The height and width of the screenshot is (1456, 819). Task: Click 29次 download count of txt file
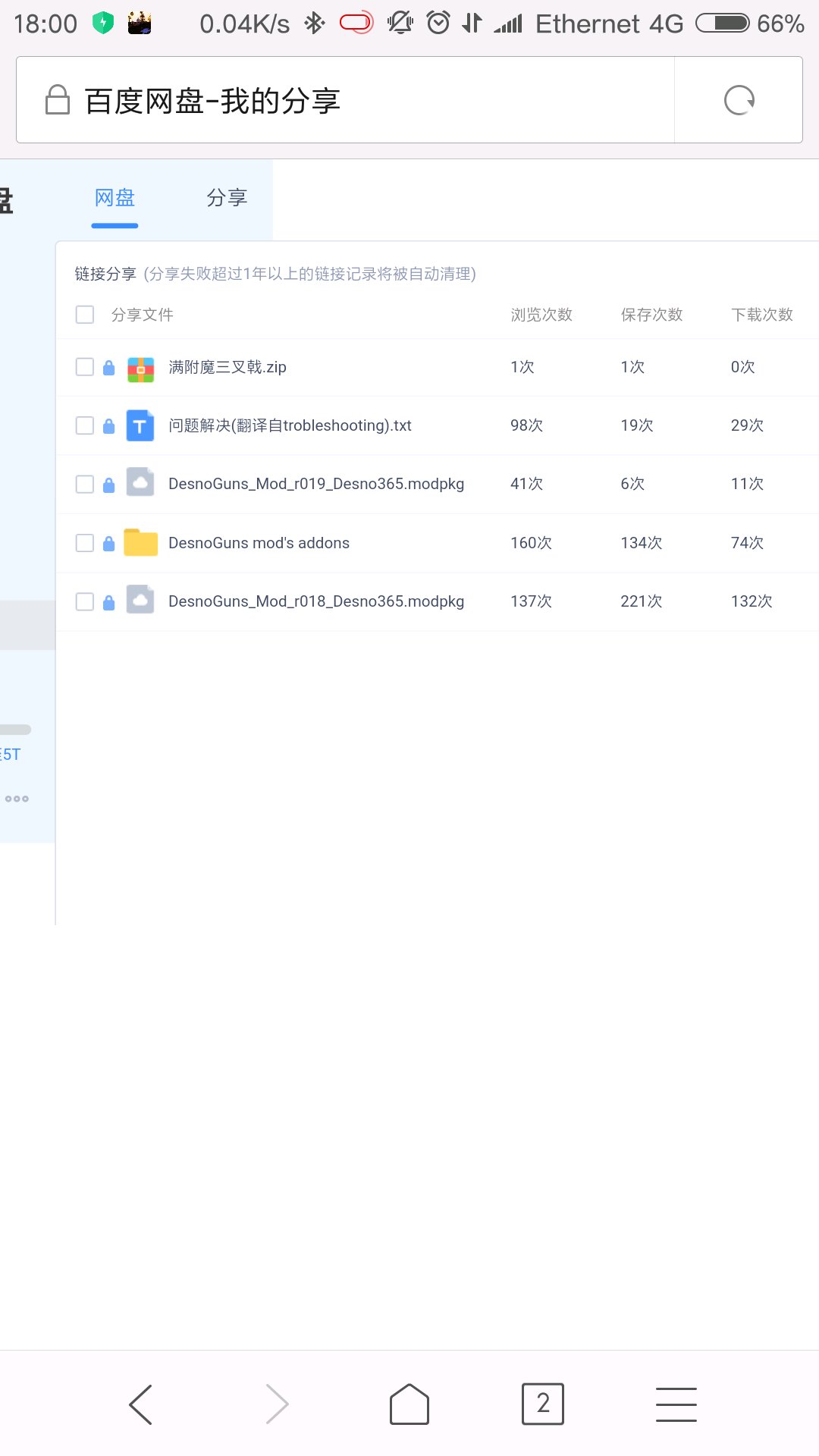pos(747,425)
